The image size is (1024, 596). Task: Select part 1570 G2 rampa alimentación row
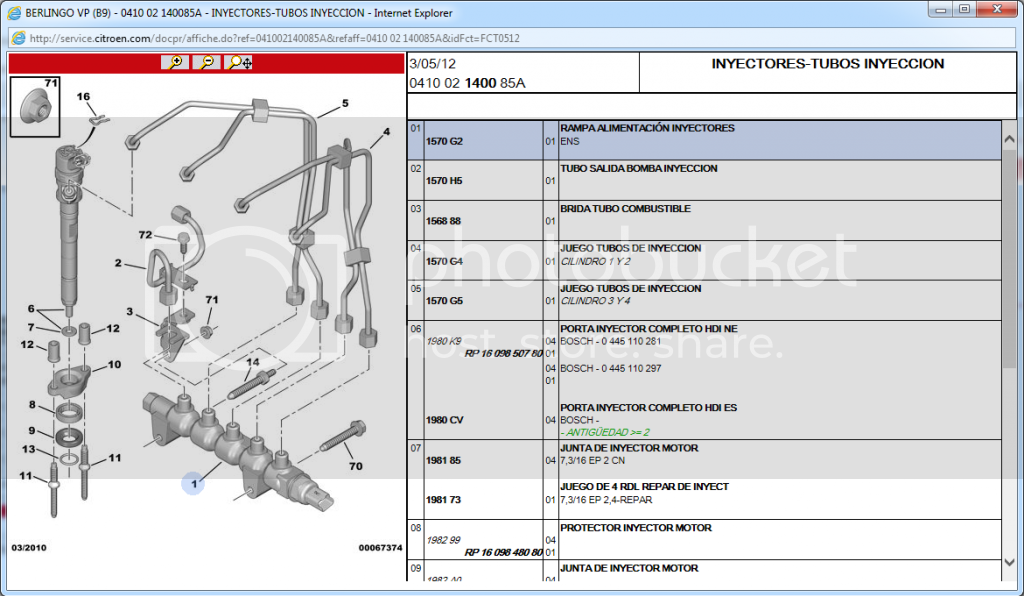point(444,141)
